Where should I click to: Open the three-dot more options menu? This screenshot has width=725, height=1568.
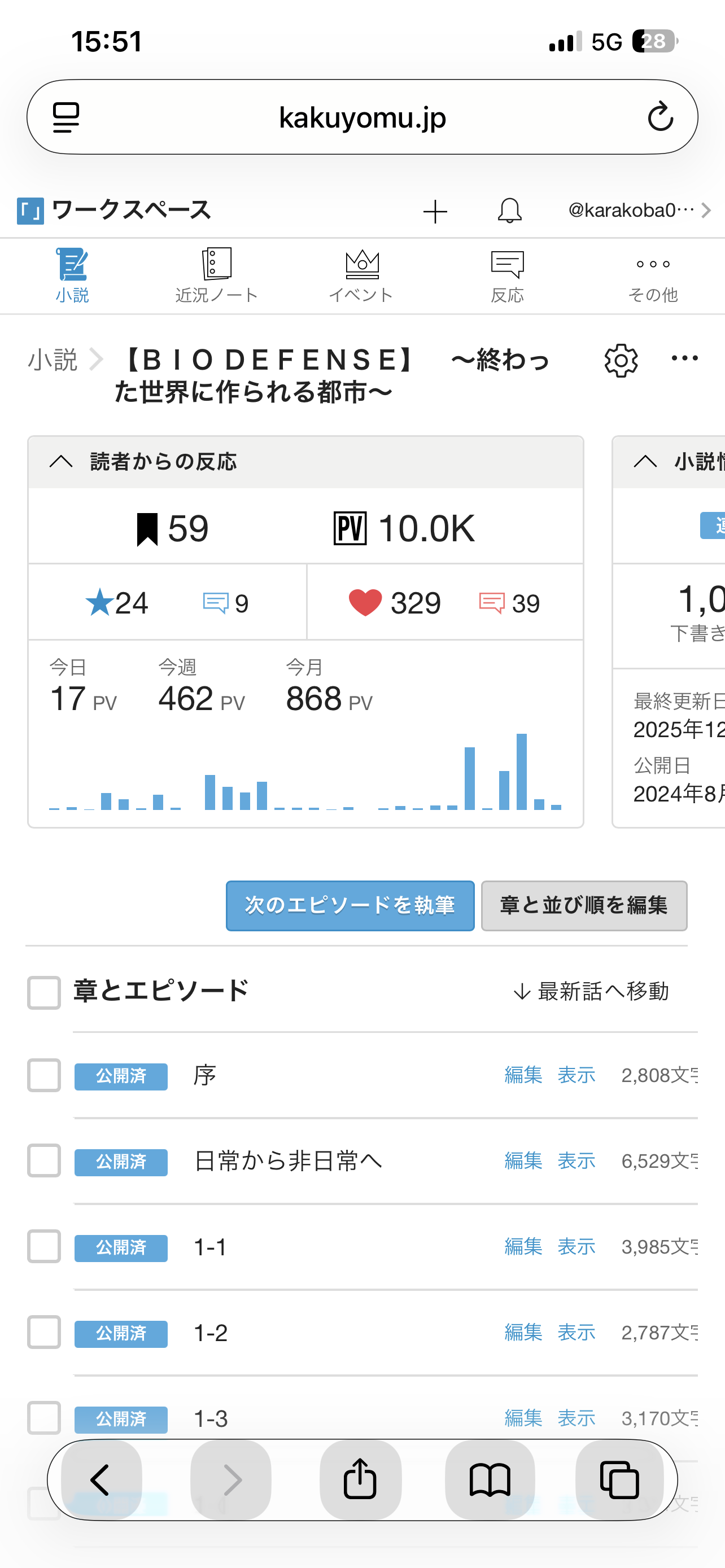click(x=684, y=358)
